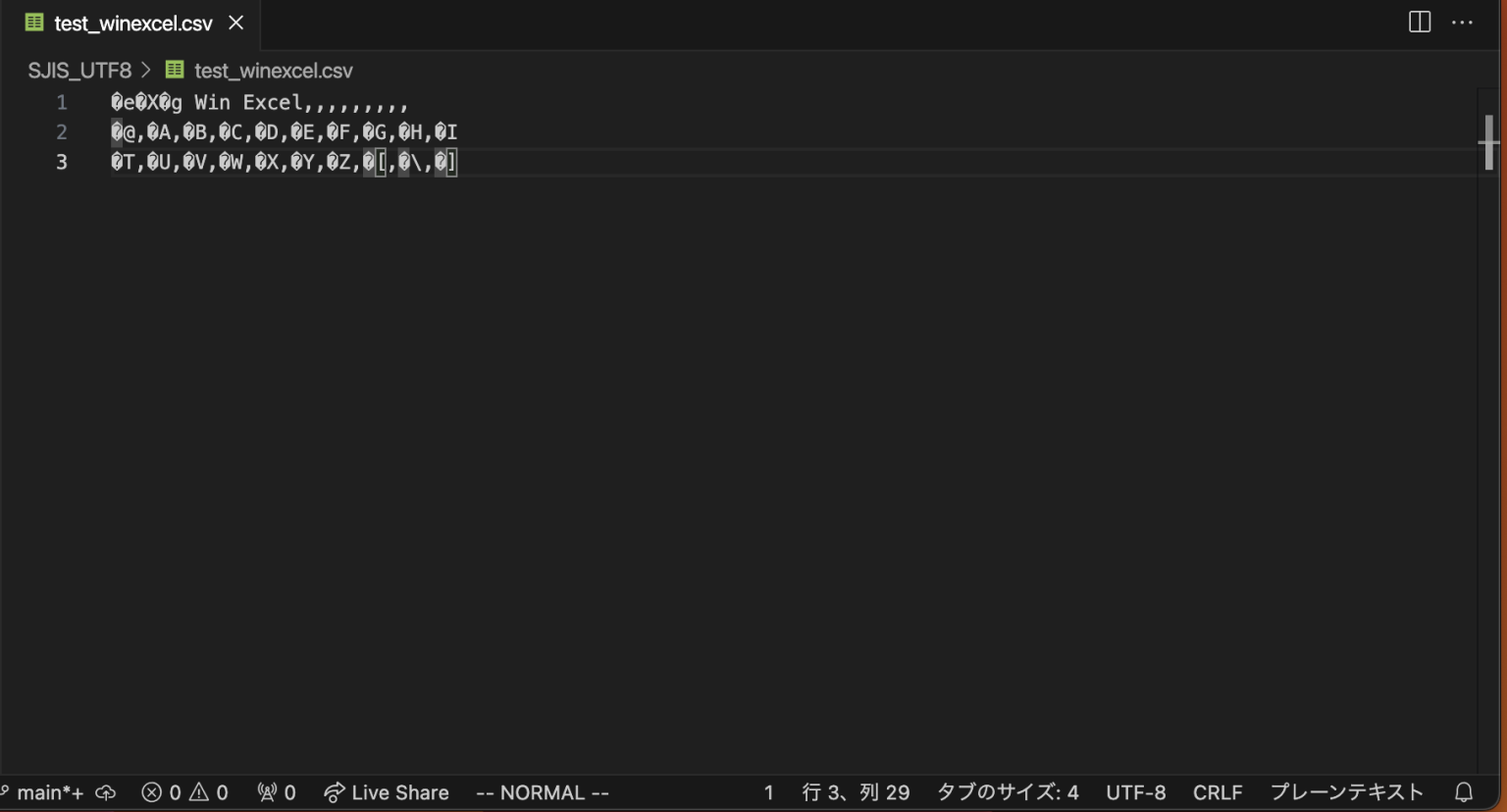Open the editor more actions menu
The height and width of the screenshot is (812, 1507).
tap(1462, 22)
